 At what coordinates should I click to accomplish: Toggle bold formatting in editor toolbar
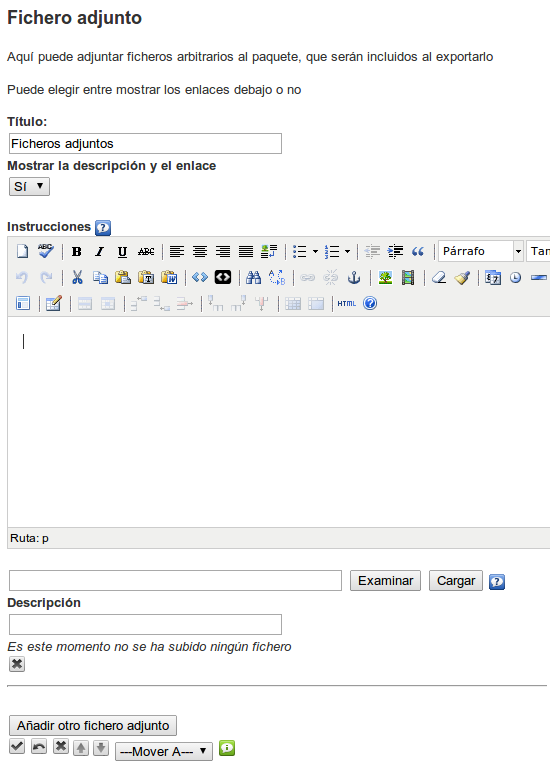click(77, 252)
